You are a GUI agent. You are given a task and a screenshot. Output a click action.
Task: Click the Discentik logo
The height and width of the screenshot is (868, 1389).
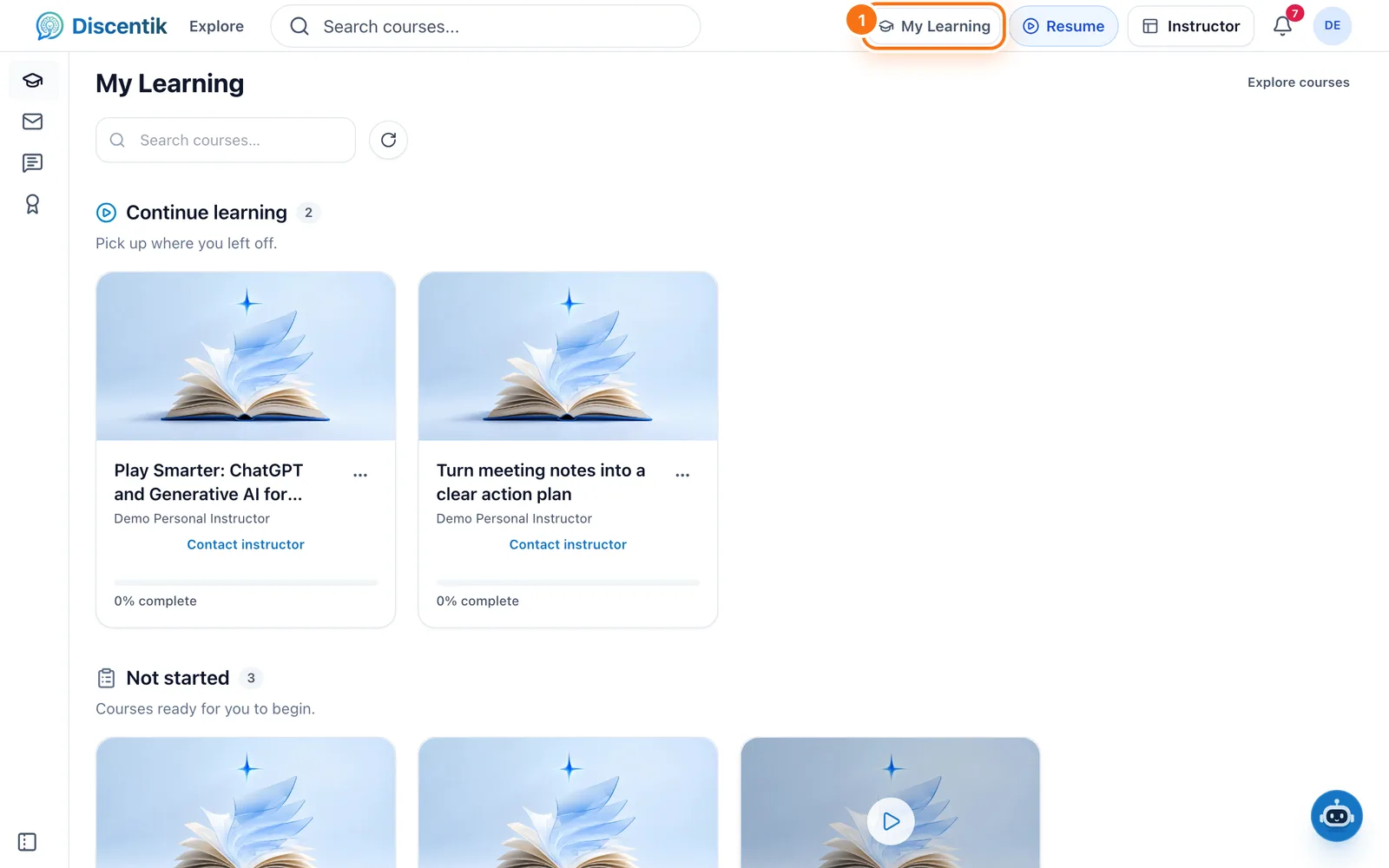pyautogui.click(x=102, y=26)
